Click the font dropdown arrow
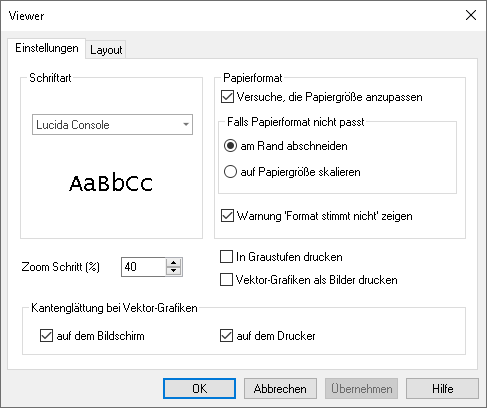 pos(186,125)
